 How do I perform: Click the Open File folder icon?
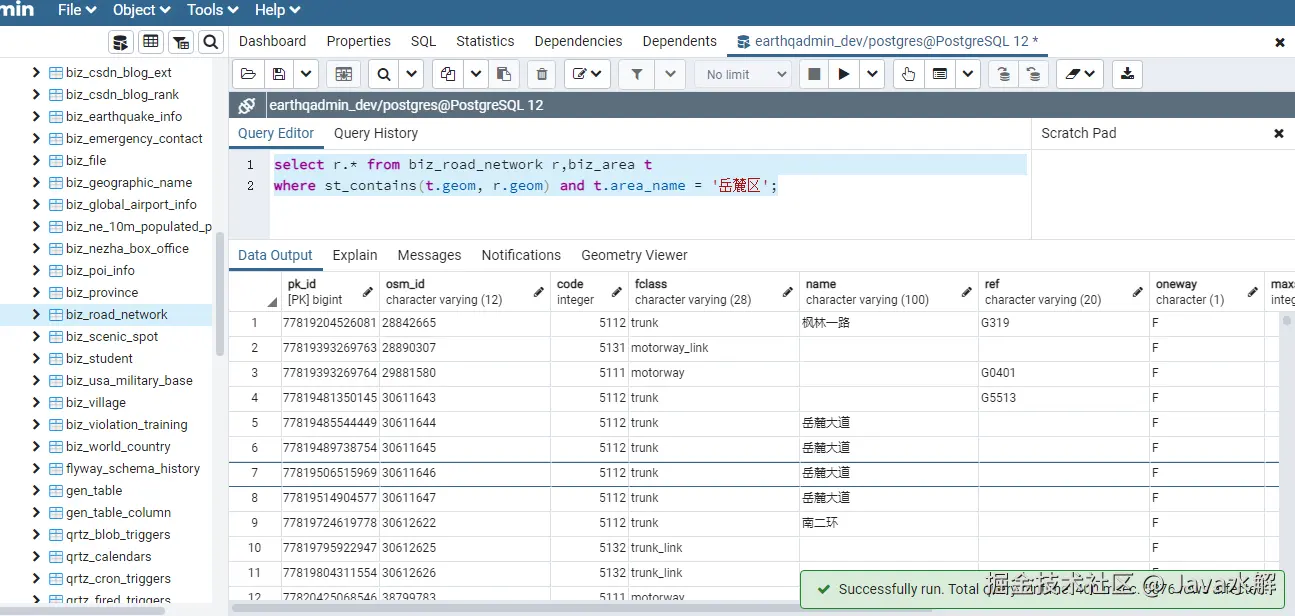pos(248,74)
